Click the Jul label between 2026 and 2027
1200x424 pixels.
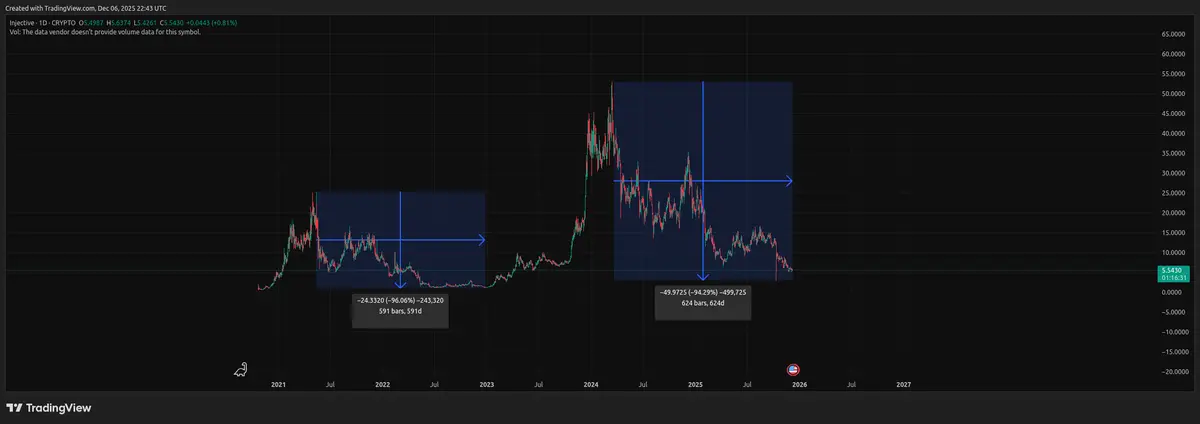tap(851, 384)
